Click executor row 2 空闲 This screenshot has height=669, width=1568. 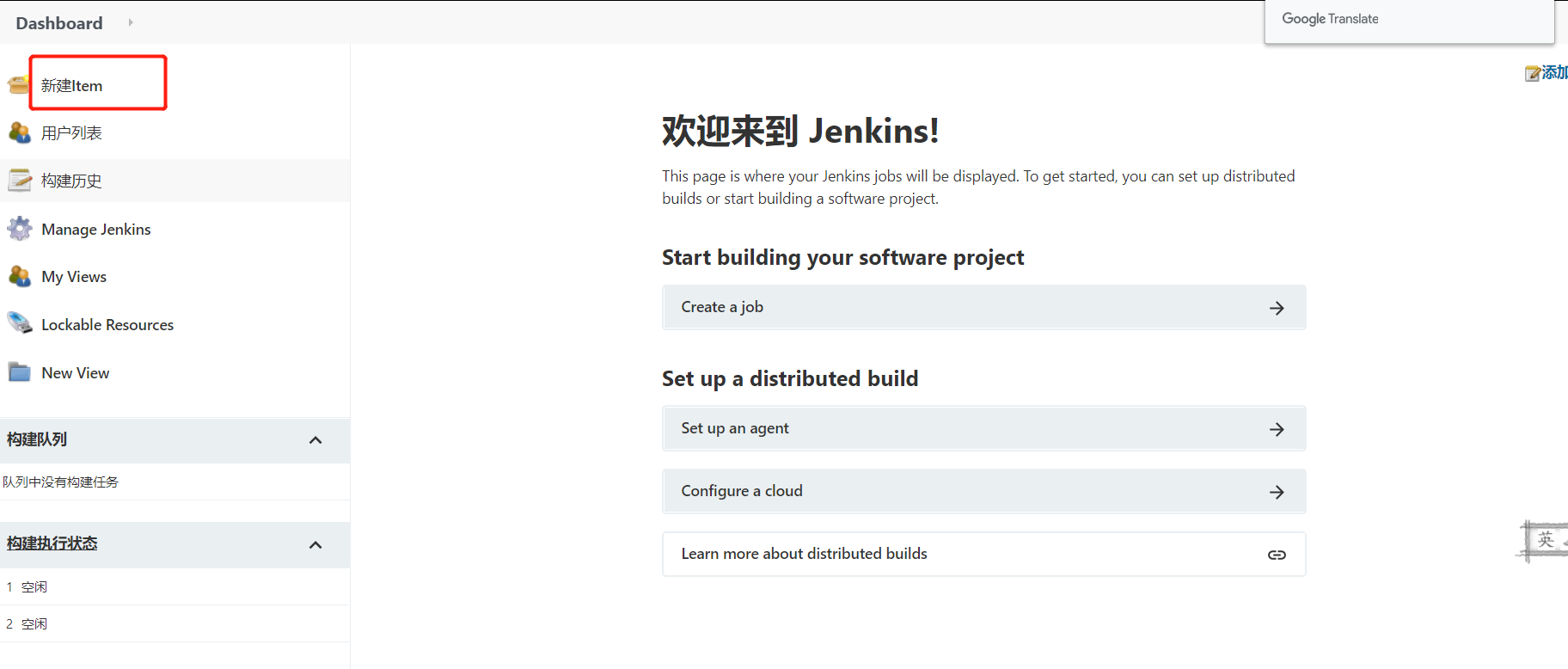tap(175, 624)
